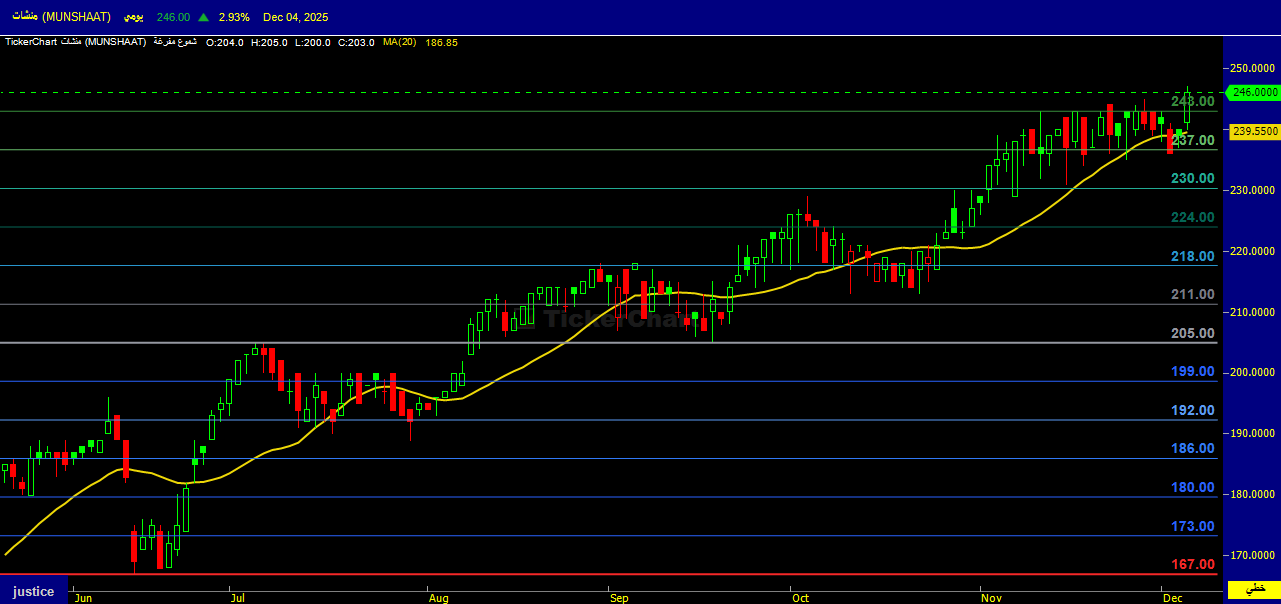This screenshot has height=604, width=1281.
Task: Click the yellow خطي scale button
Action: coord(1254,589)
